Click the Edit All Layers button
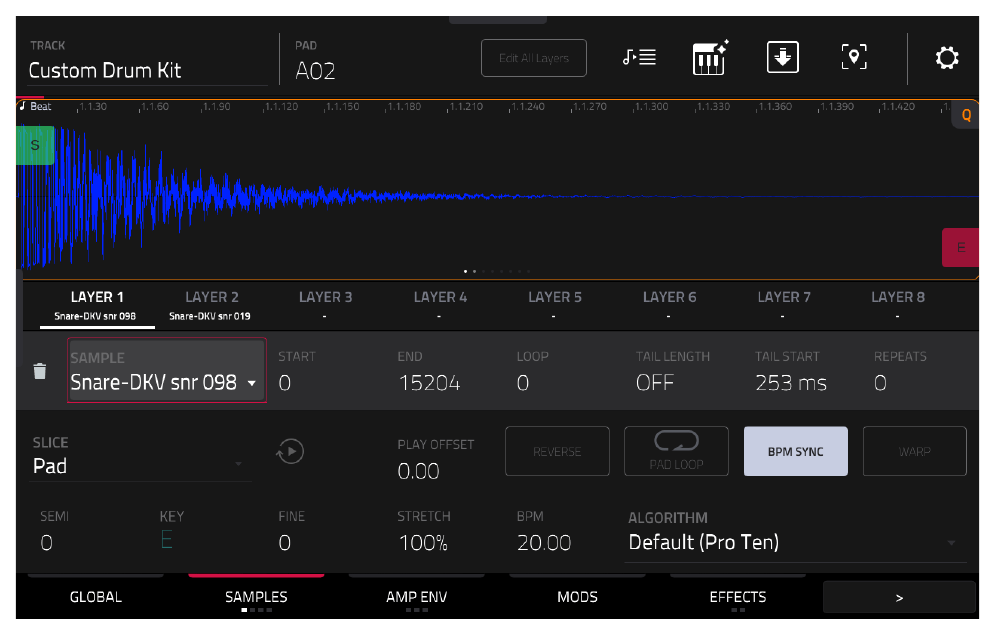 pos(534,58)
